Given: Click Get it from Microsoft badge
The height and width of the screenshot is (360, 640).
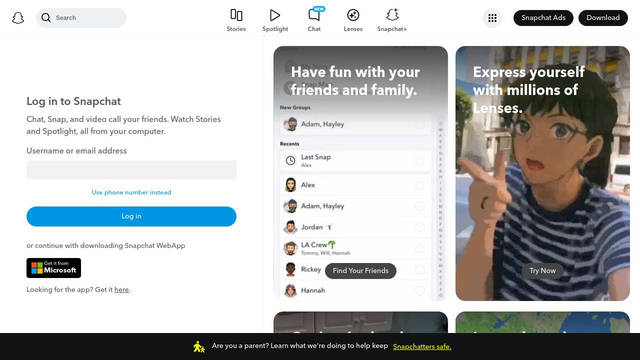Looking at the screenshot, I should tap(53, 268).
